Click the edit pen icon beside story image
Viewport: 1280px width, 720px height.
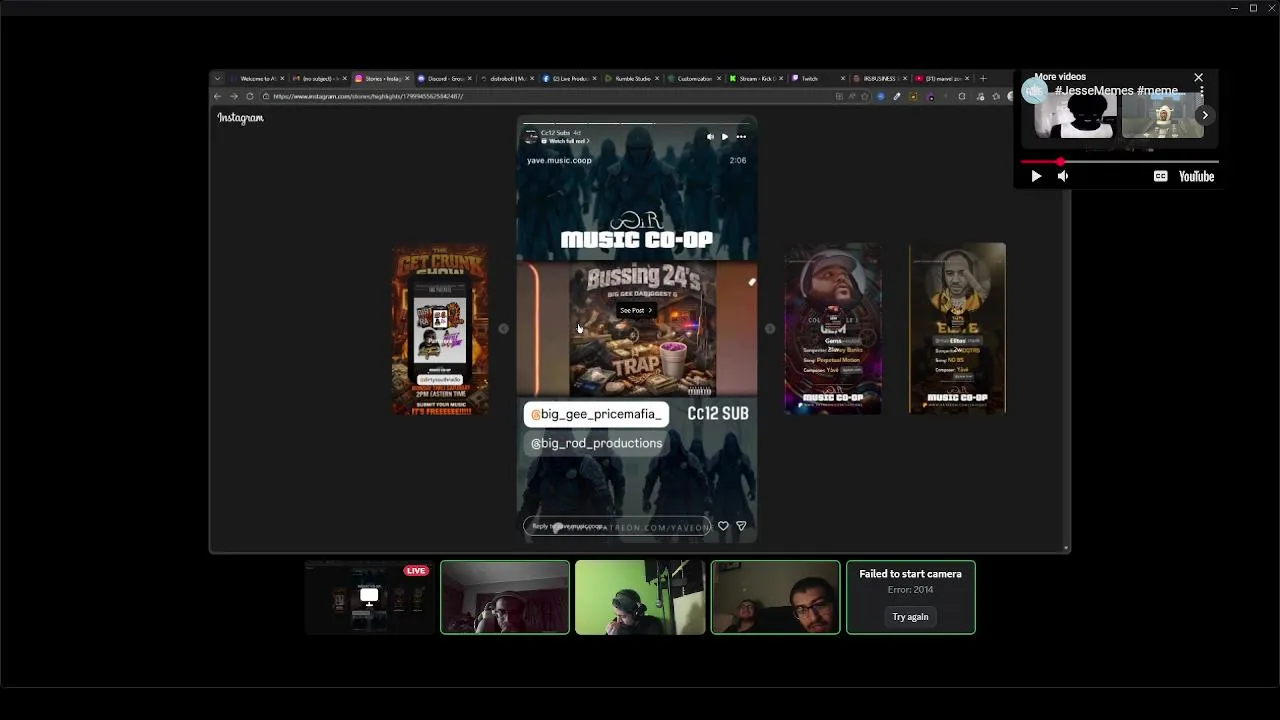point(752,282)
